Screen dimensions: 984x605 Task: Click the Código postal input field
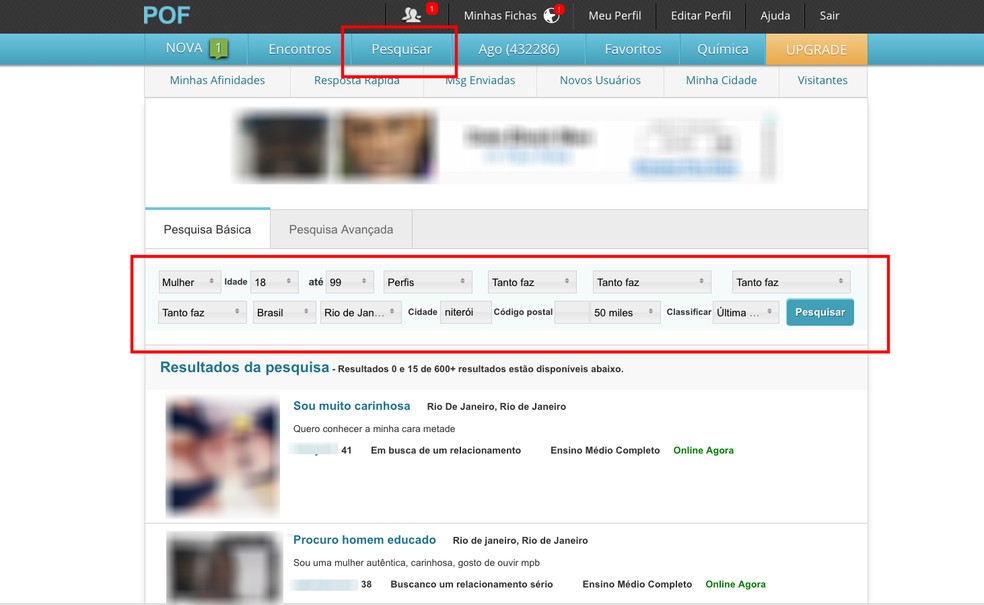[572, 312]
